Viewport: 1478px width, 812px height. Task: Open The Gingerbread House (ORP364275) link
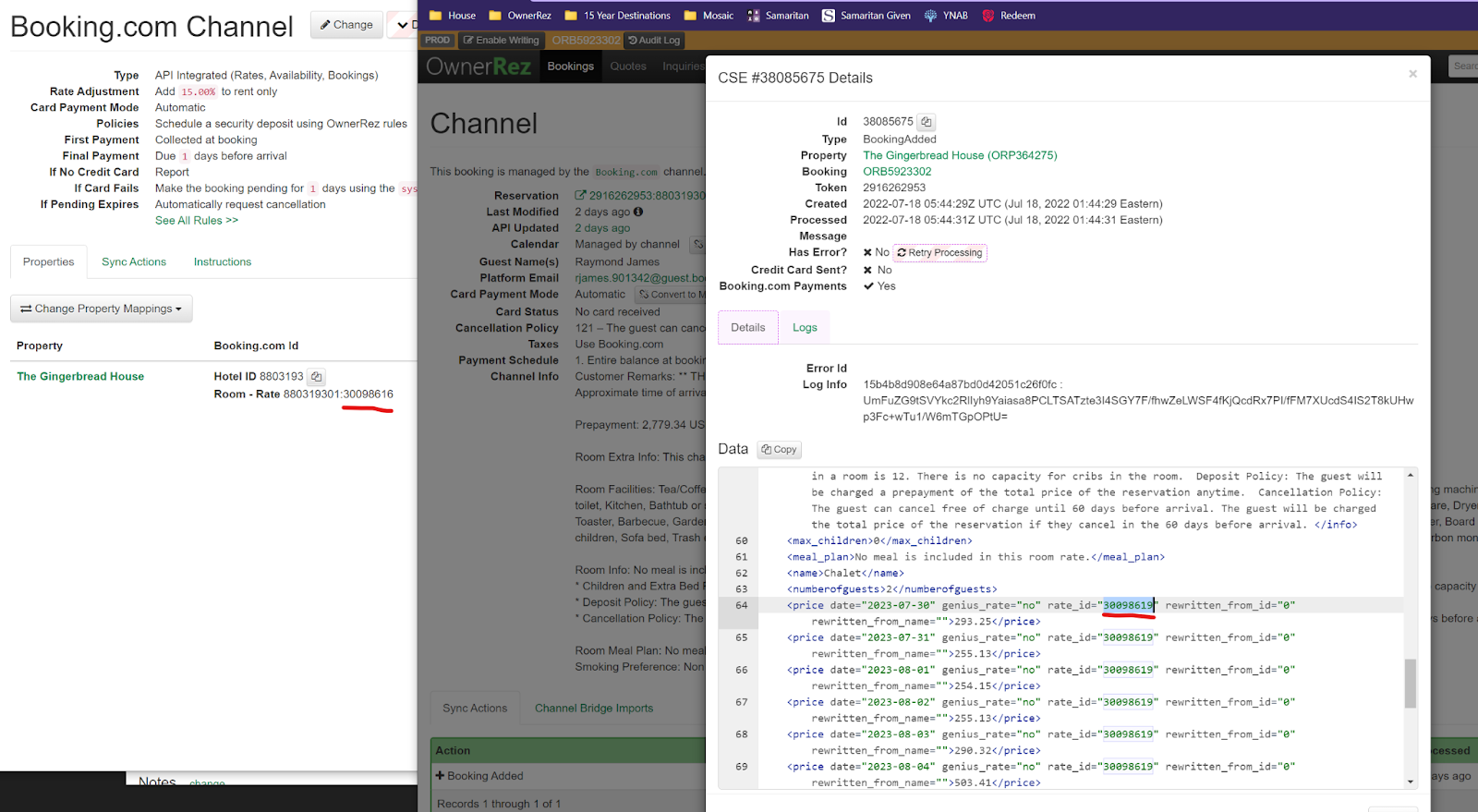click(960, 156)
